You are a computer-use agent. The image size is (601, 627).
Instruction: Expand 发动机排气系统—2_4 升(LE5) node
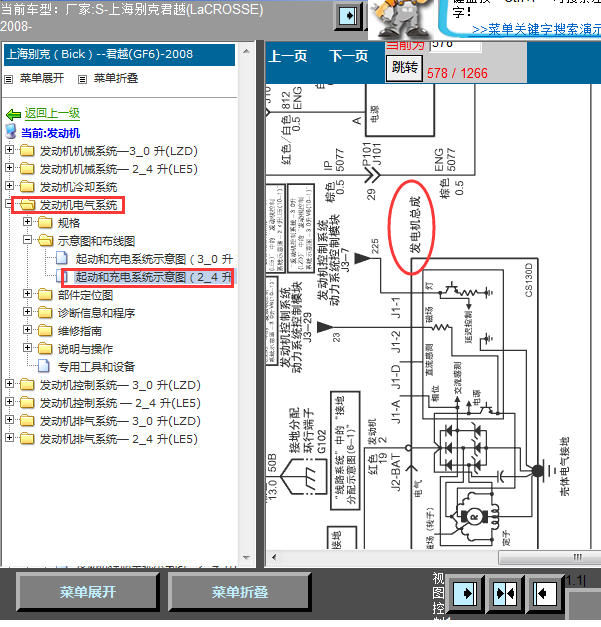(x=9, y=438)
